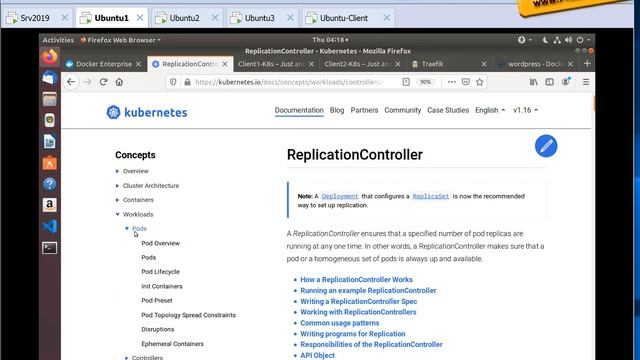Expand the Controllers subsection

click(126, 358)
